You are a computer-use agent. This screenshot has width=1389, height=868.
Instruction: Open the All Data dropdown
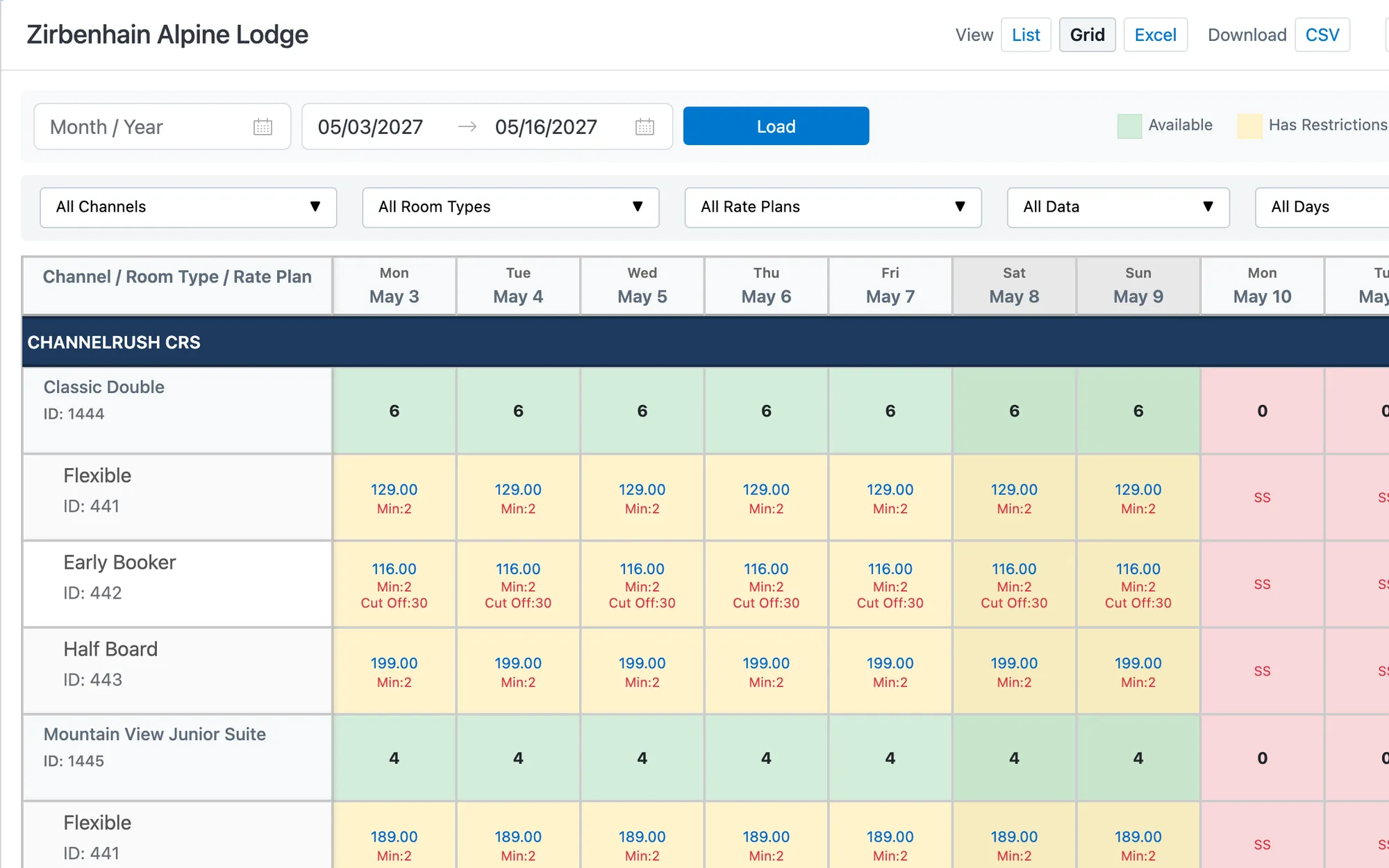click(x=1118, y=207)
